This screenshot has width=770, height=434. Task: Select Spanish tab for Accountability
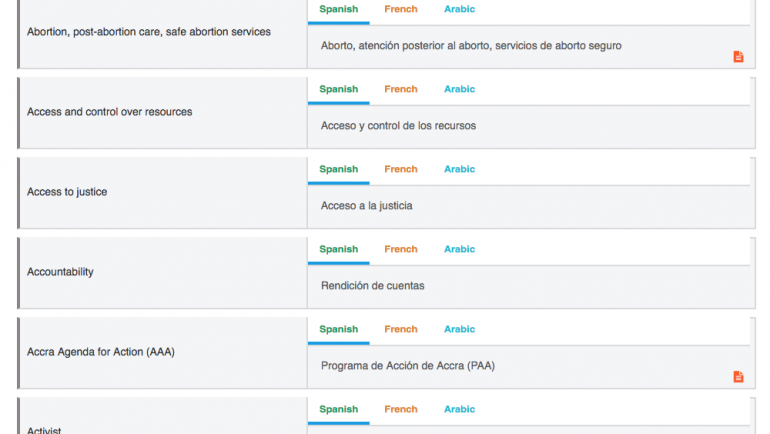pyautogui.click(x=339, y=249)
